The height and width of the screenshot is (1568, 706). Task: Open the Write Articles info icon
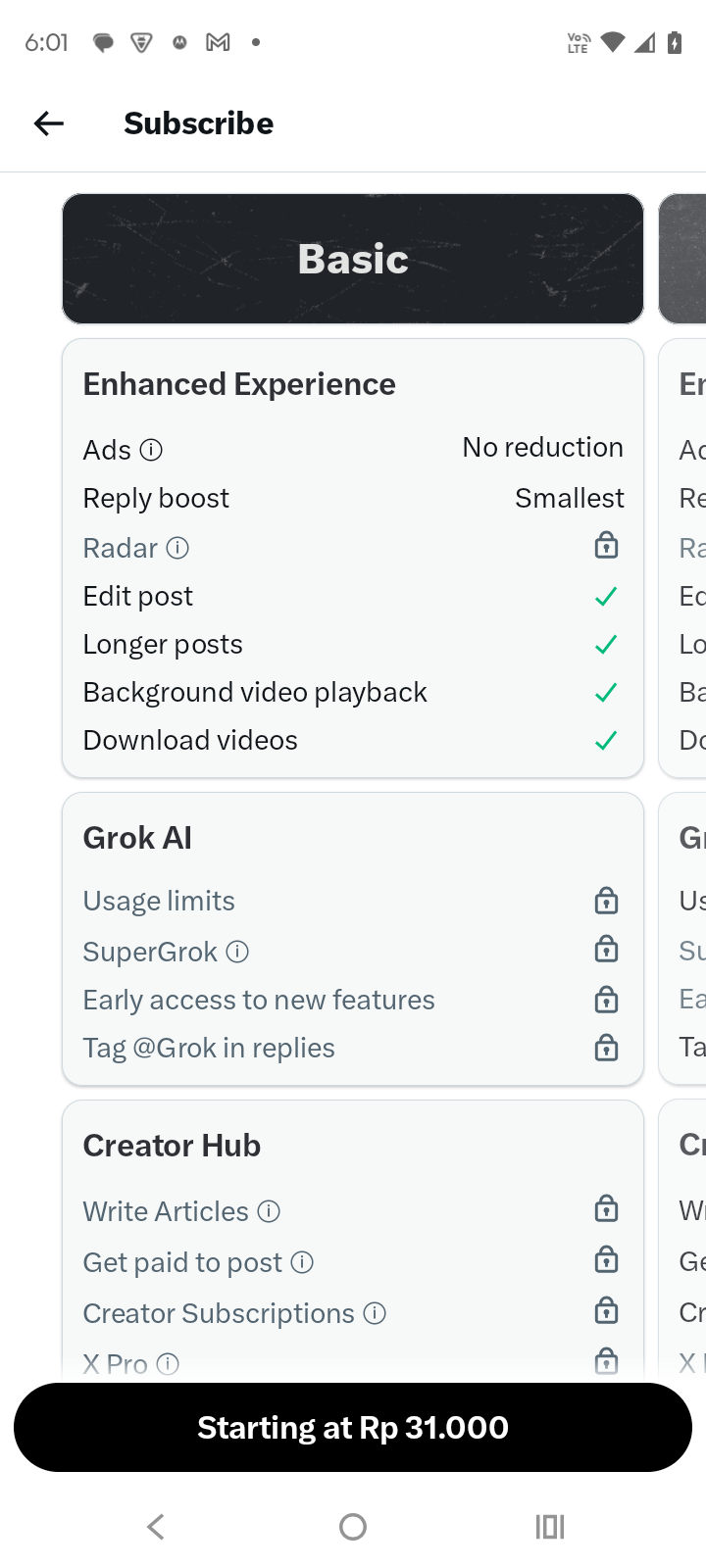point(269,1211)
